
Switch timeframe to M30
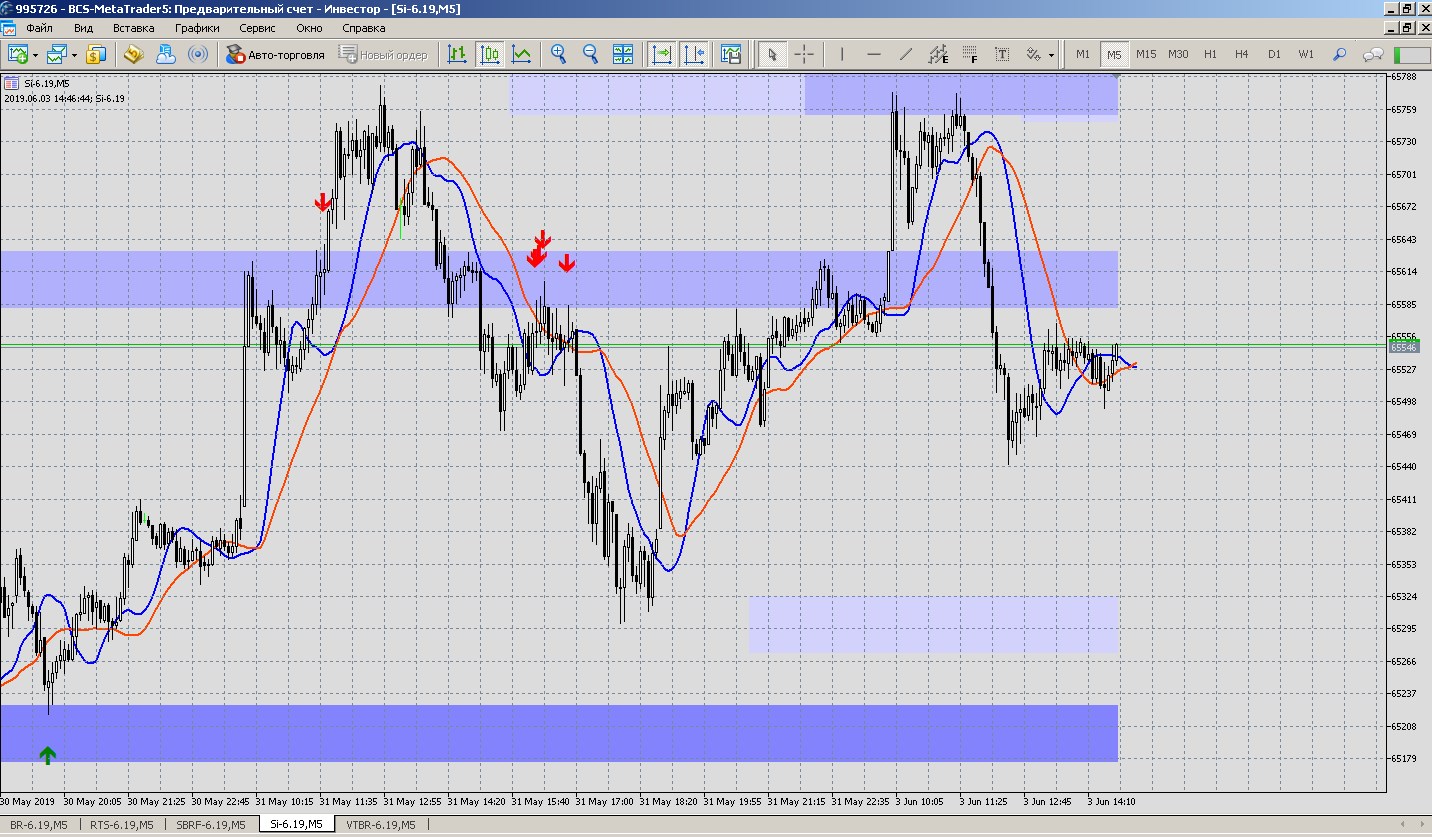click(1178, 54)
